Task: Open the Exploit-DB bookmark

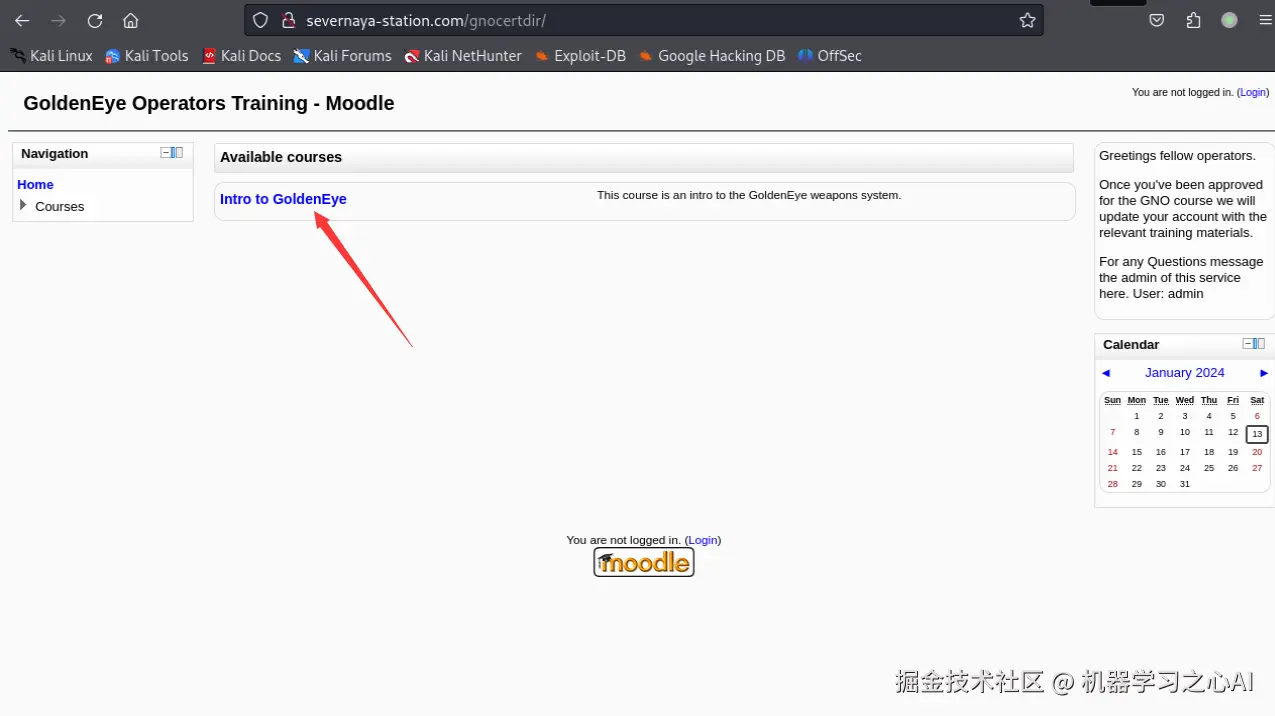Action: tap(580, 56)
